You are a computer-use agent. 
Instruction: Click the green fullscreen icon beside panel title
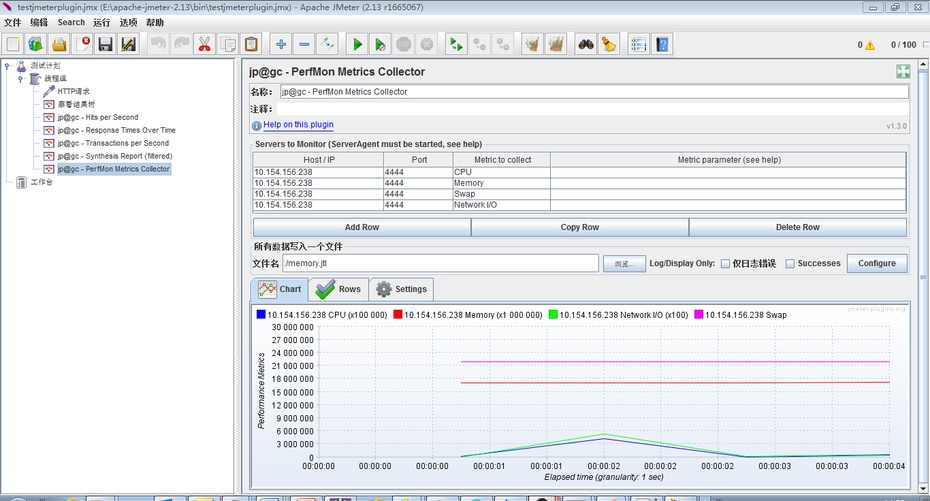tap(903, 72)
